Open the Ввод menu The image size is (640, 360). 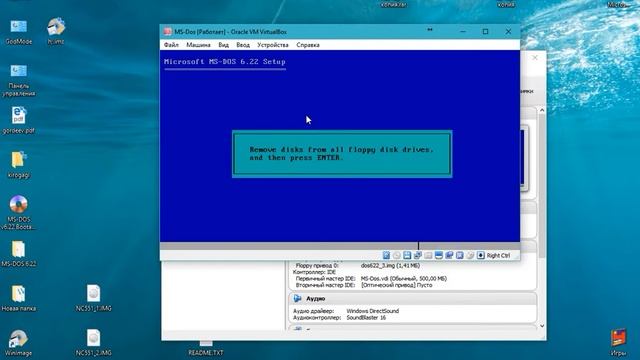[x=243, y=45]
